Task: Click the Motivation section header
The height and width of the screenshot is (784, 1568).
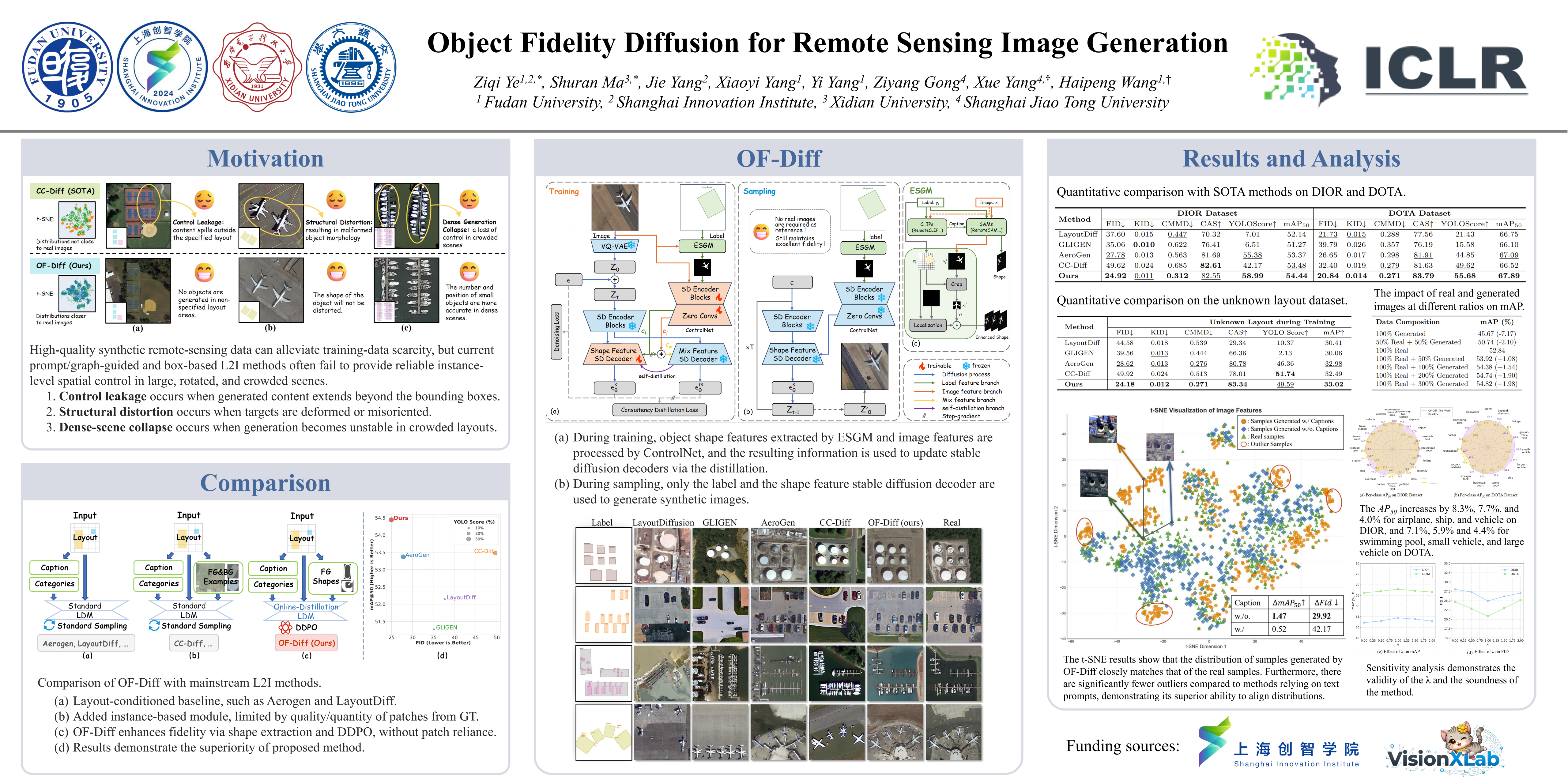Action: tap(266, 158)
